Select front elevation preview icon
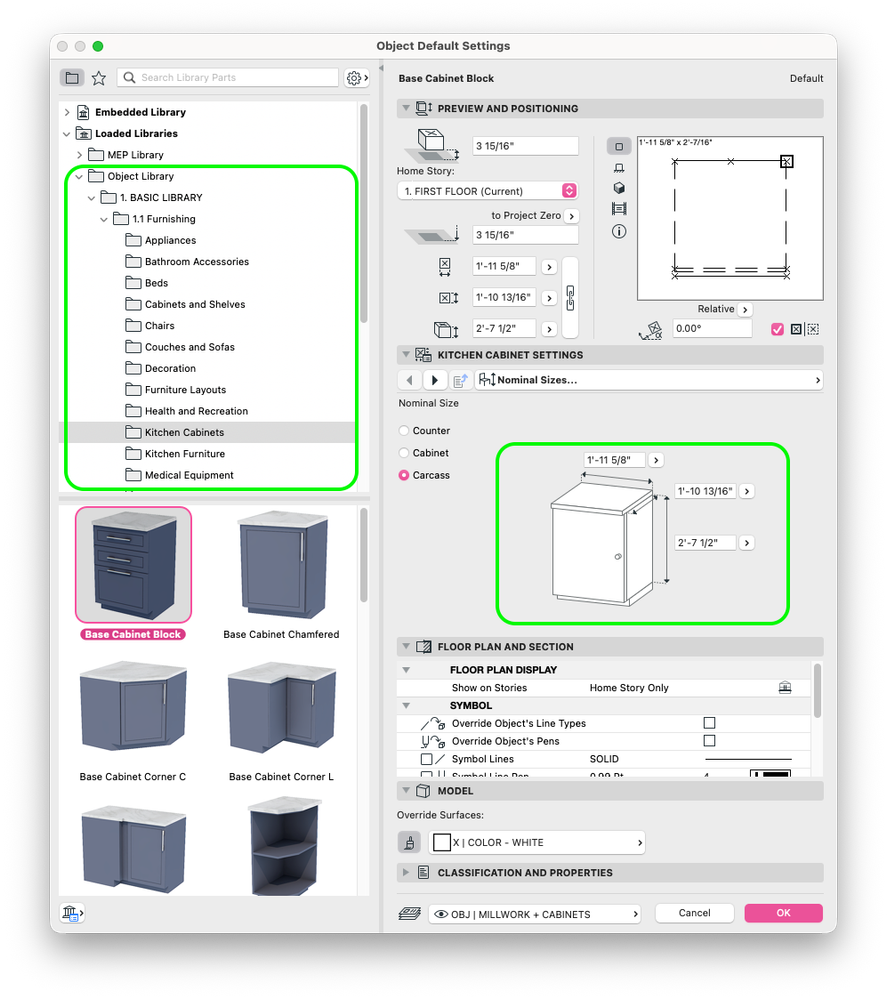Image resolution: width=887 pixels, height=999 pixels. coord(619,168)
